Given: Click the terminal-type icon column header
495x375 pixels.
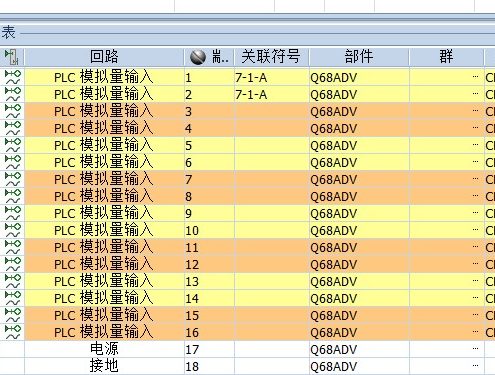Looking at the screenshot, I should (x=12, y=57).
